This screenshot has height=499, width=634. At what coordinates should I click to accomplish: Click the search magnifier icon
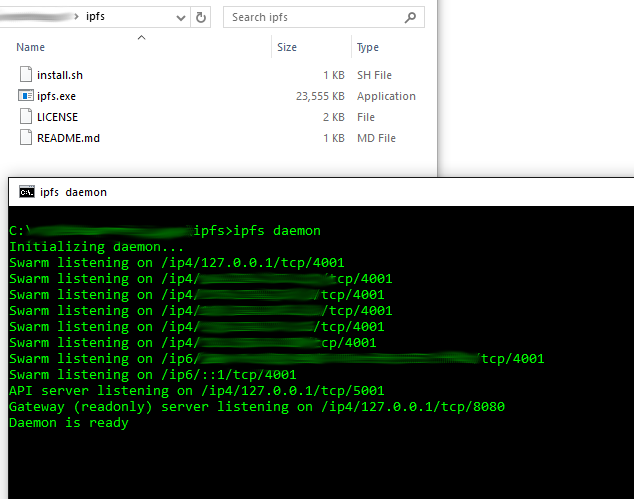tap(410, 17)
